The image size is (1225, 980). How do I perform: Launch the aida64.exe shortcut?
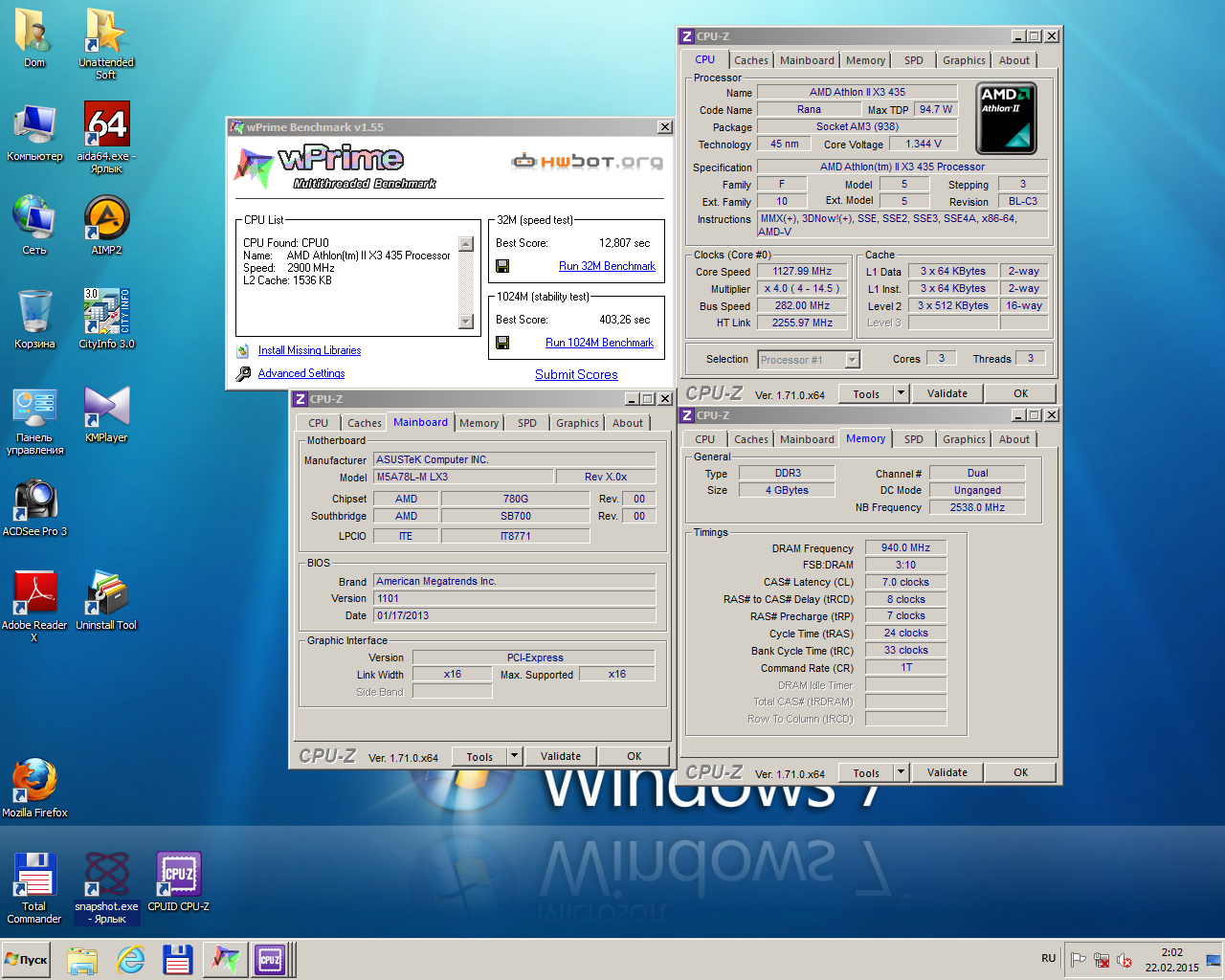click(106, 137)
